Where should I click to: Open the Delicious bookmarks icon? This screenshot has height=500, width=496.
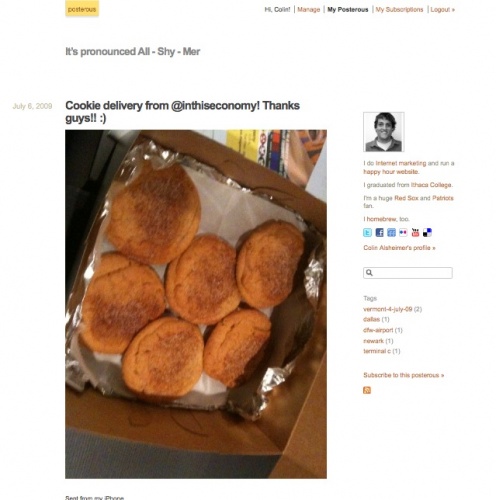pos(427,232)
